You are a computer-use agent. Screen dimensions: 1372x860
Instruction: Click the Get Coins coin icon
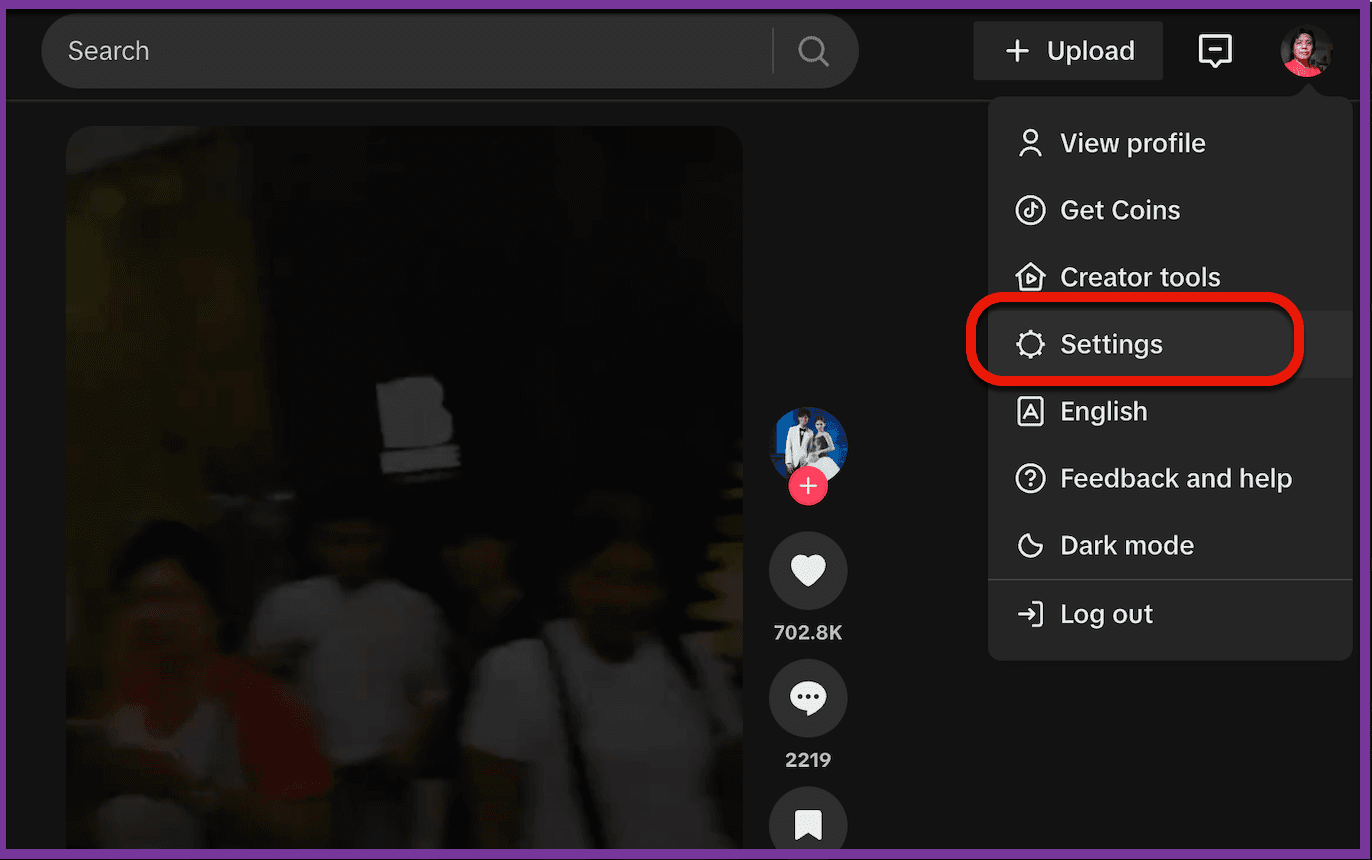click(1030, 210)
